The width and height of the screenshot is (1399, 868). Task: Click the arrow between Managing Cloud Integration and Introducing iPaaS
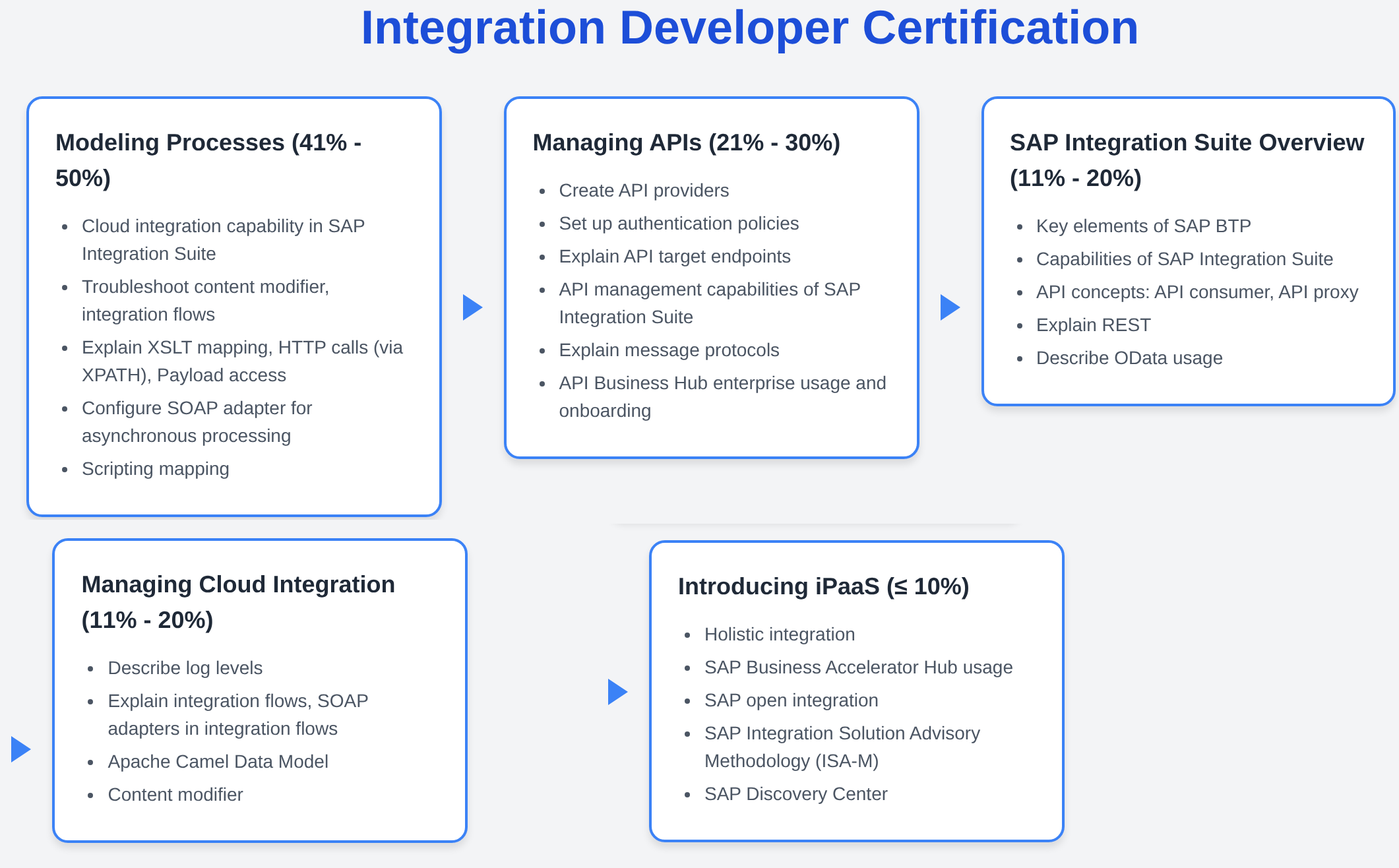[617, 691]
